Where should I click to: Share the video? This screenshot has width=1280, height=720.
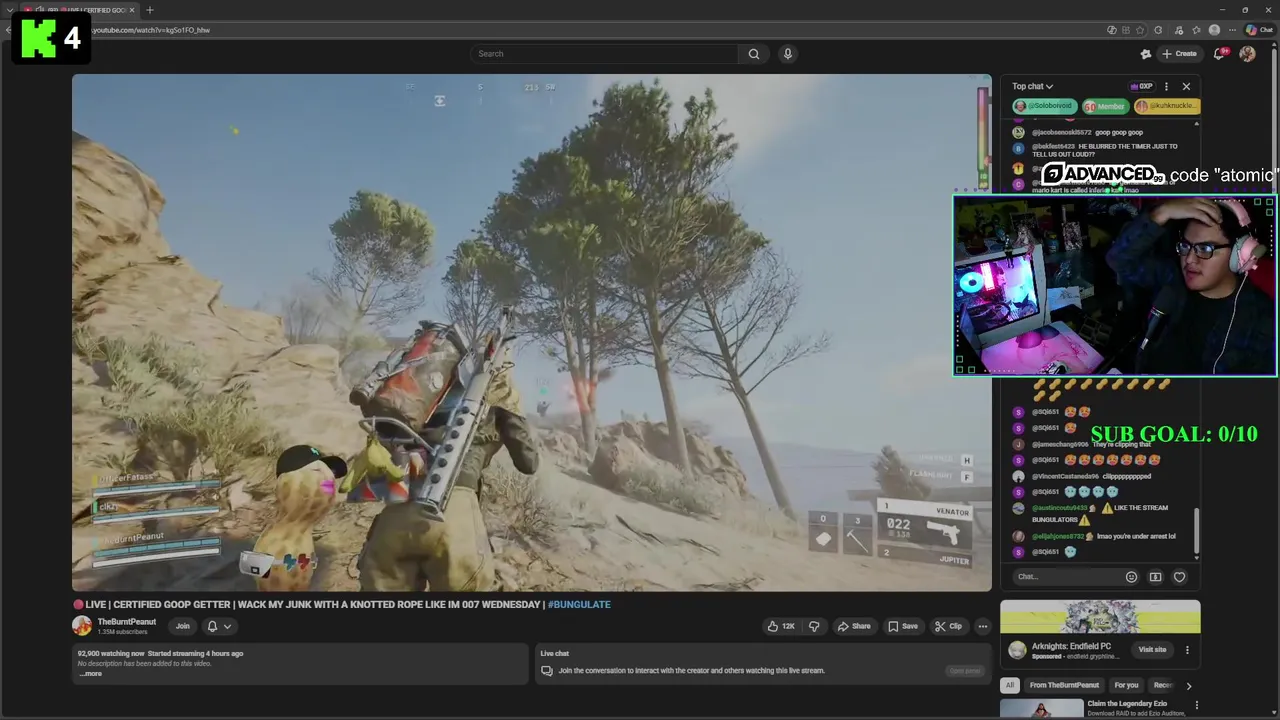pos(854,626)
